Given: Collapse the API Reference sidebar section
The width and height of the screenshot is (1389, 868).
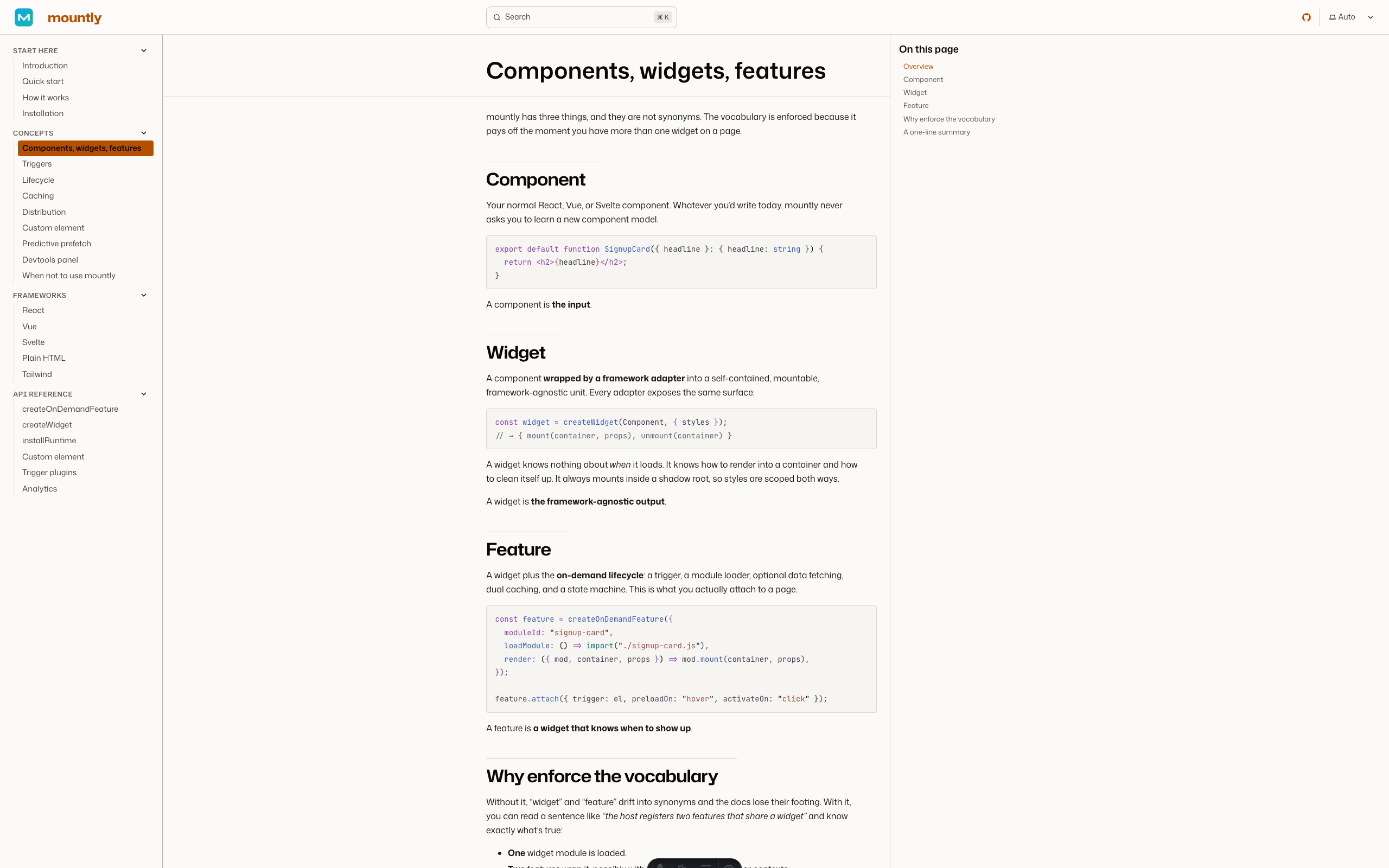Looking at the screenshot, I should [x=143, y=394].
